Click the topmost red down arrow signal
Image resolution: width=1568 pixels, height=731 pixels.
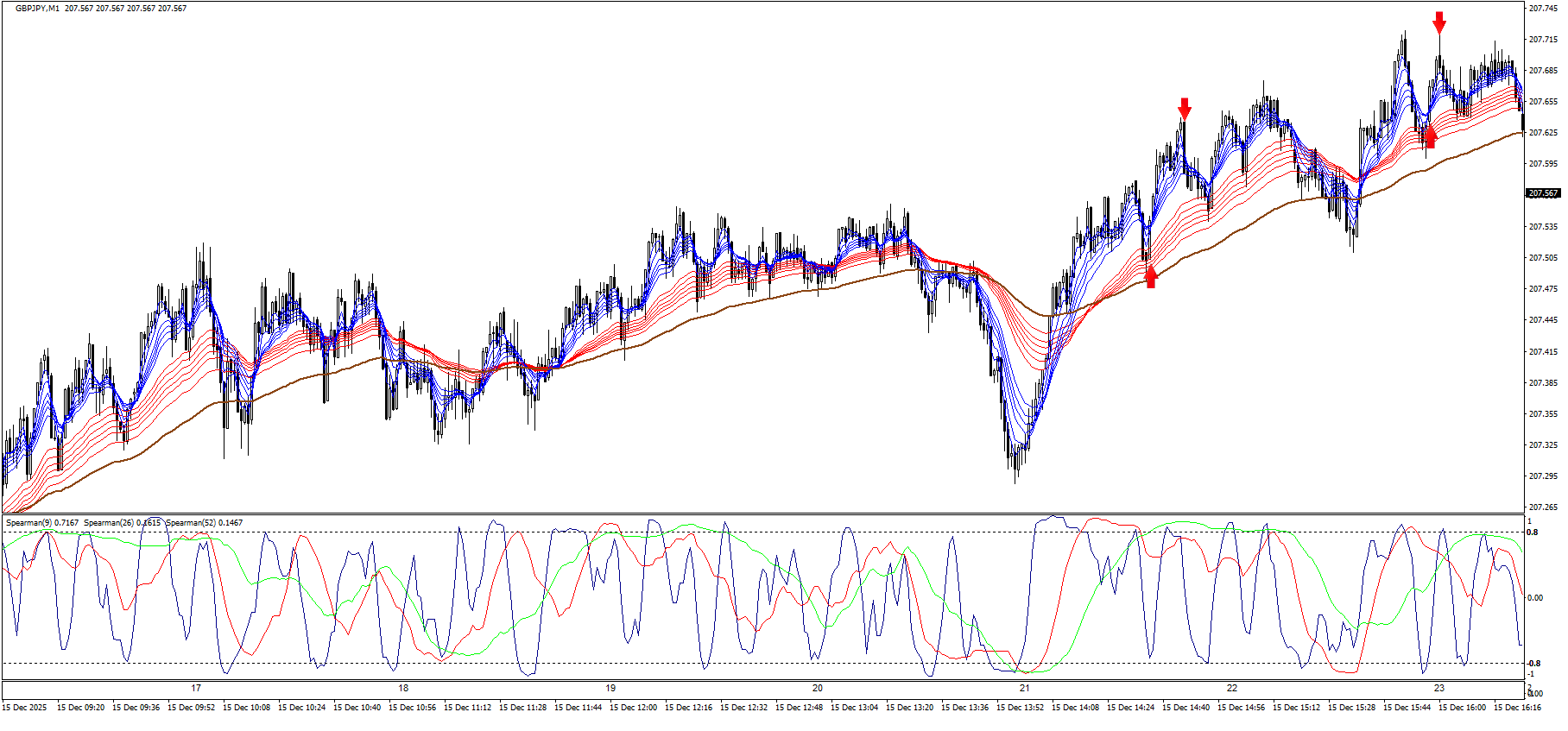tap(1438, 22)
